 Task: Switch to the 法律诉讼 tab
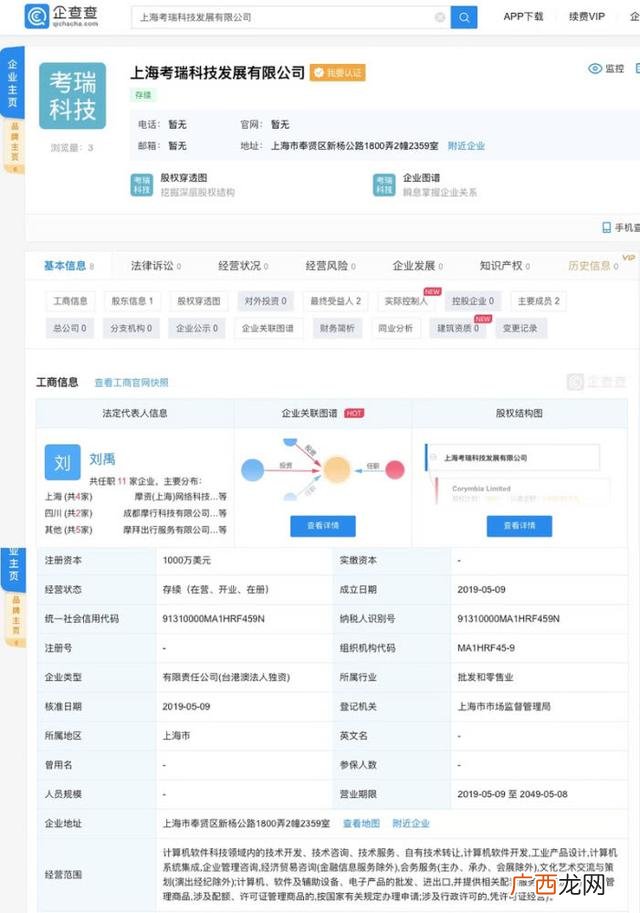155,266
